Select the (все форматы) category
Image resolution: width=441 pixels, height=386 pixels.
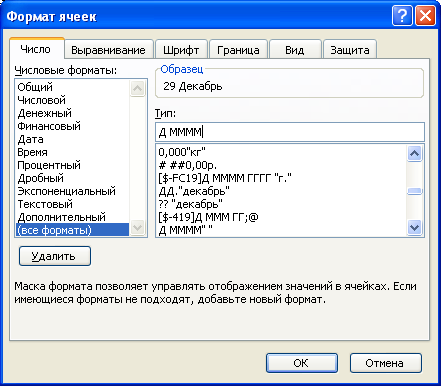pyautogui.click(x=72, y=230)
